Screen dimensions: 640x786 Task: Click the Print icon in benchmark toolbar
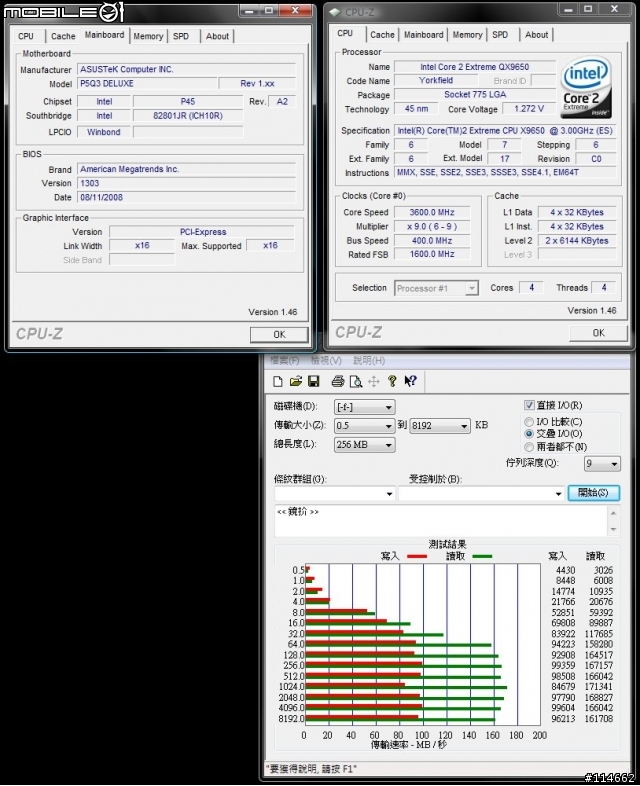(x=338, y=382)
